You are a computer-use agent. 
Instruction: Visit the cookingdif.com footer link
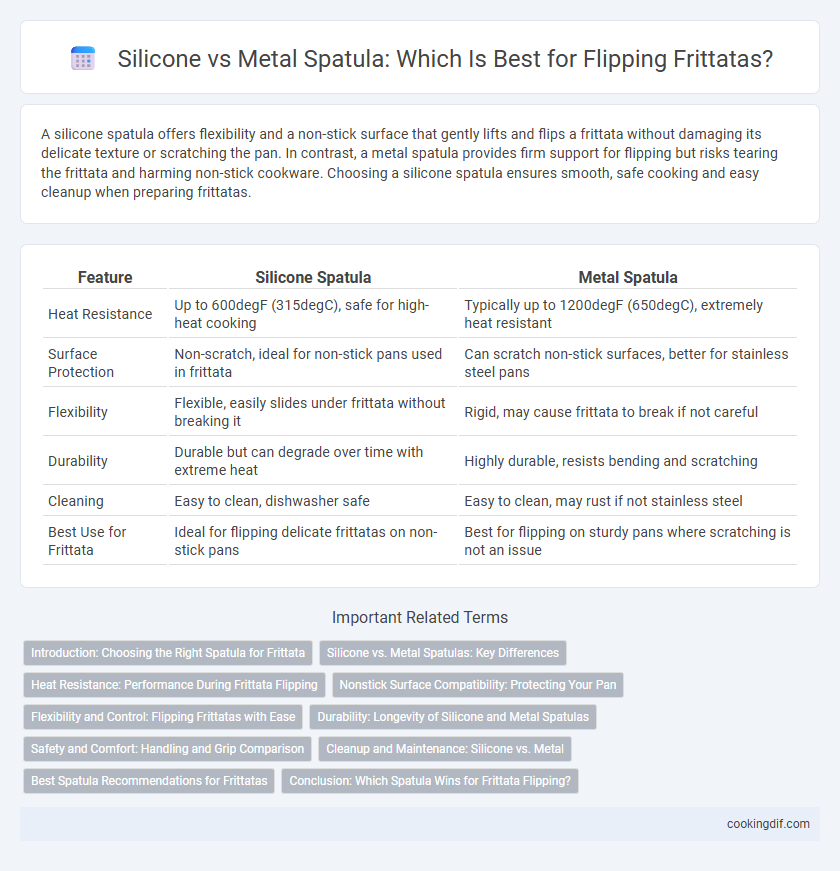(x=768, y=824)
